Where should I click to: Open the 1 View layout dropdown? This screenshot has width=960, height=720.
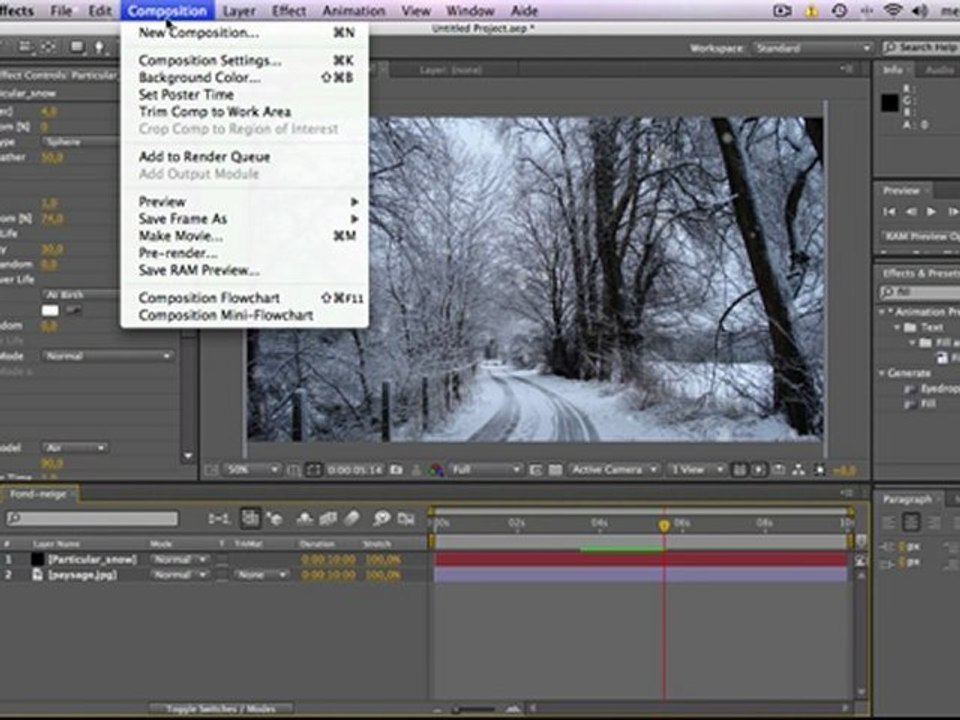point(697,470)
